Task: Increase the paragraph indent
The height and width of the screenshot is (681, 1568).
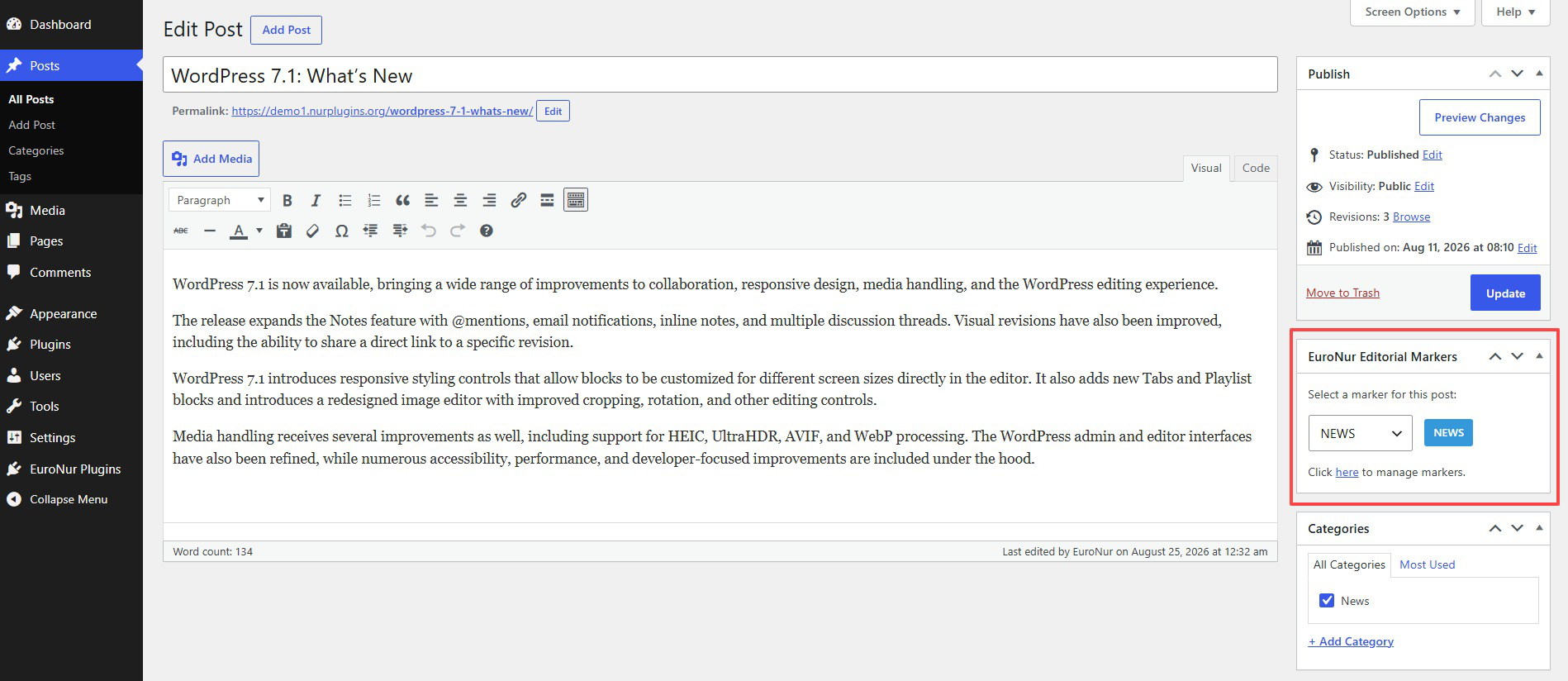Action: click(400, 231)
